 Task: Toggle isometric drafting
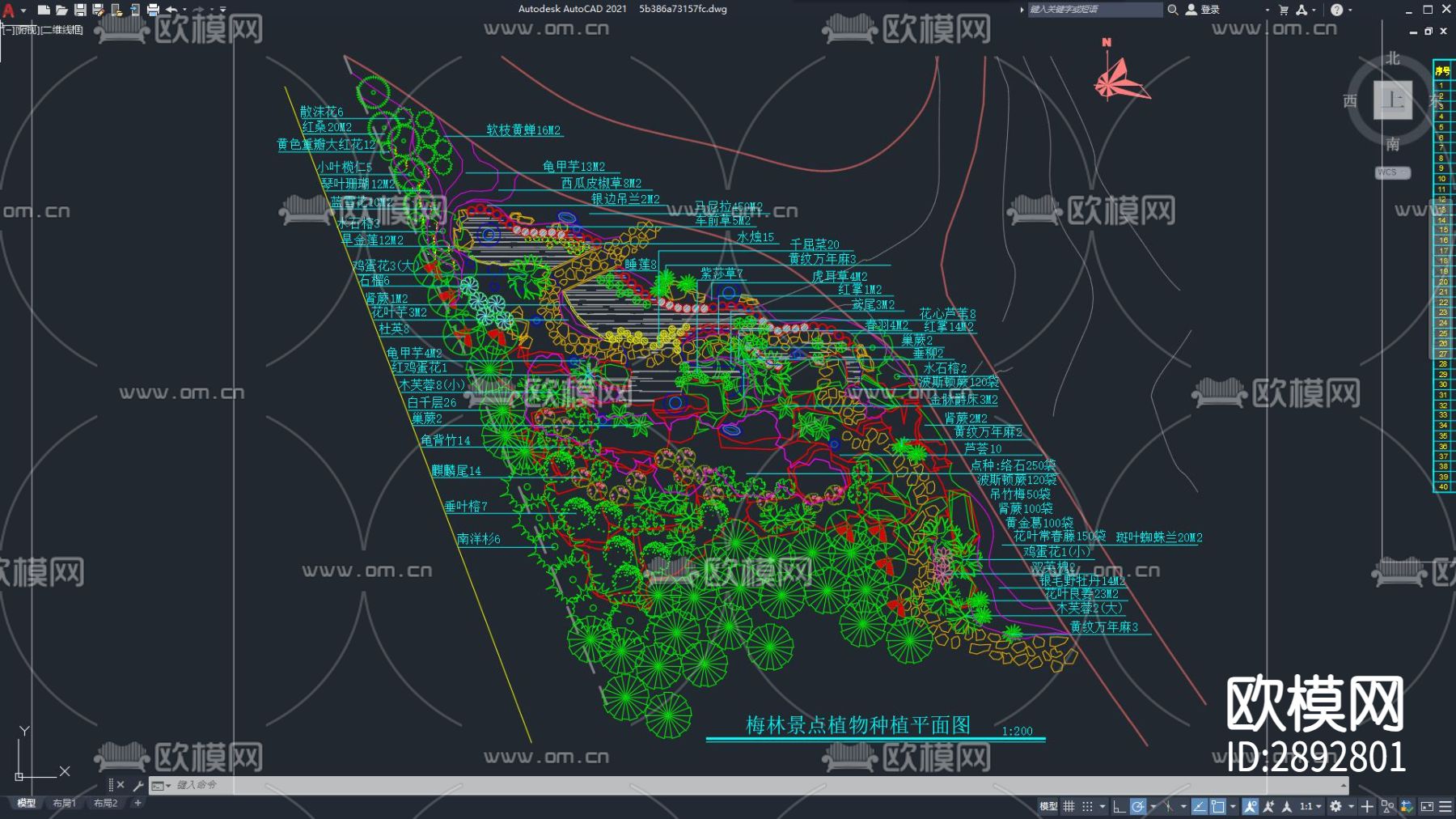[x=1168, y=806]
